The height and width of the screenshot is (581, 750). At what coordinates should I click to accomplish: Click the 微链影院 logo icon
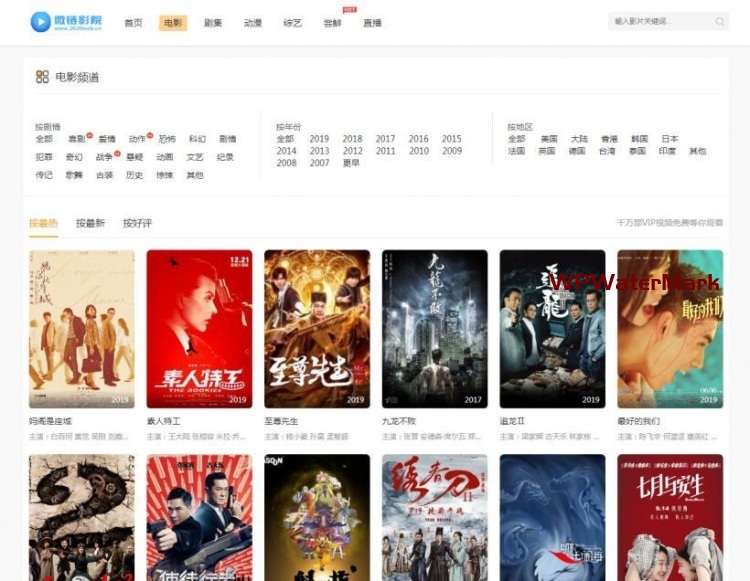[40, 22]
